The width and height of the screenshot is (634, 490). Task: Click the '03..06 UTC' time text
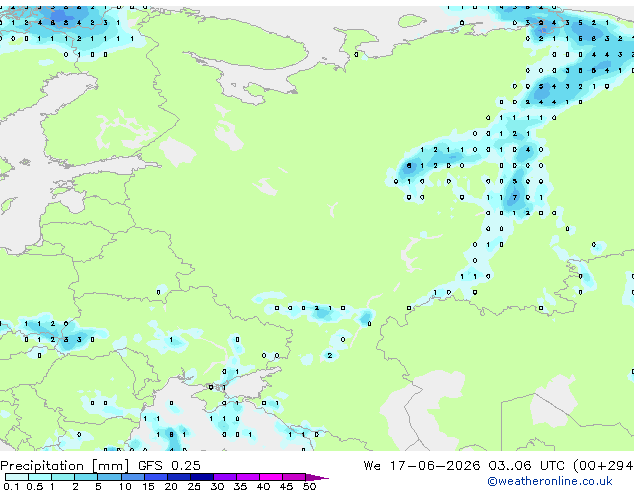(x=526, y=466)
